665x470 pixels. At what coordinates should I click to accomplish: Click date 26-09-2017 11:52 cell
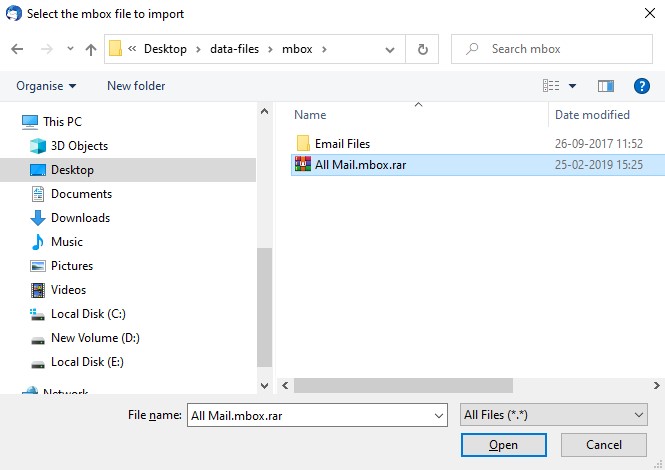[598, 144]
